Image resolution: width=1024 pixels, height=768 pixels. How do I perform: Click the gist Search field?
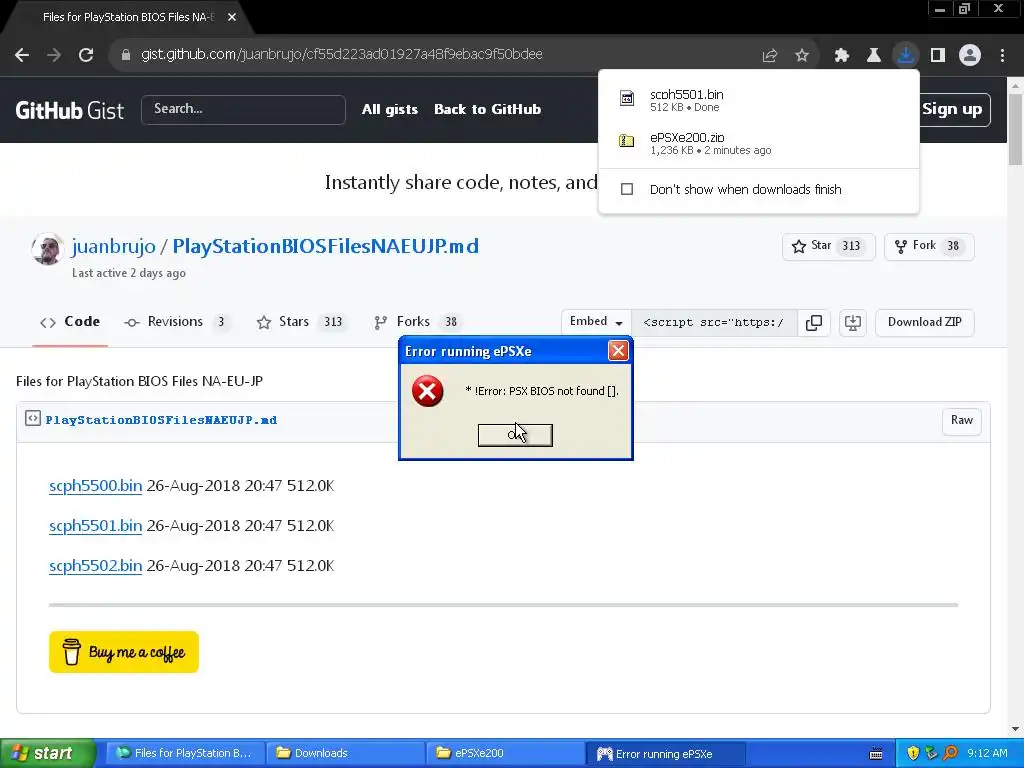243,110
